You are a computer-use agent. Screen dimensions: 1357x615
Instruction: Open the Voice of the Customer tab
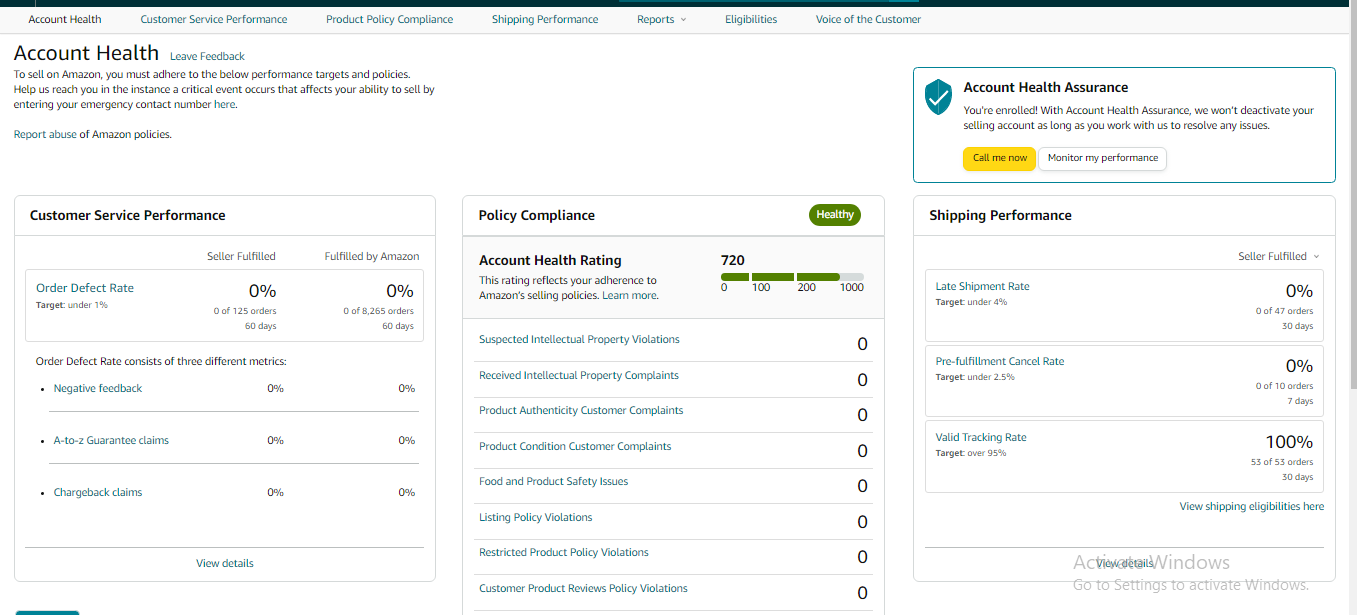pyautogui.click(x=868, y=19)
